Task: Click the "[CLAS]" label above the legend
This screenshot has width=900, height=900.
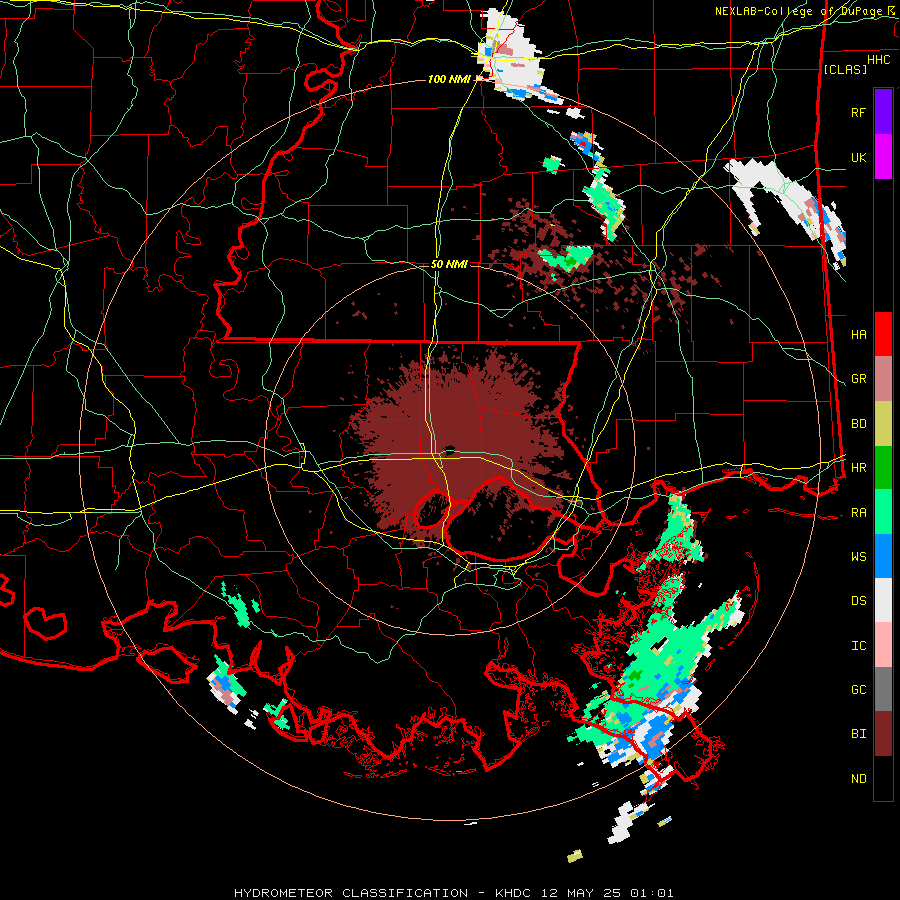Action: (845, 69)
